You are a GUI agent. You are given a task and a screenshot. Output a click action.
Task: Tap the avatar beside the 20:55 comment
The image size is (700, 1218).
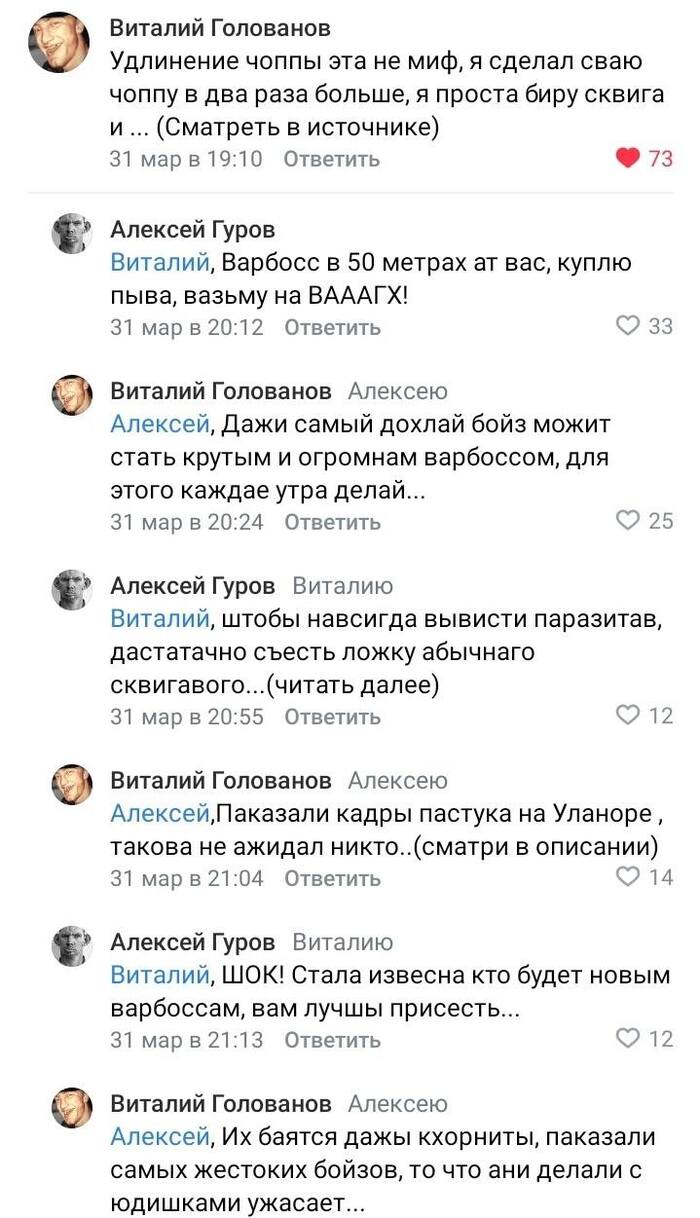(x=71, y=589)
